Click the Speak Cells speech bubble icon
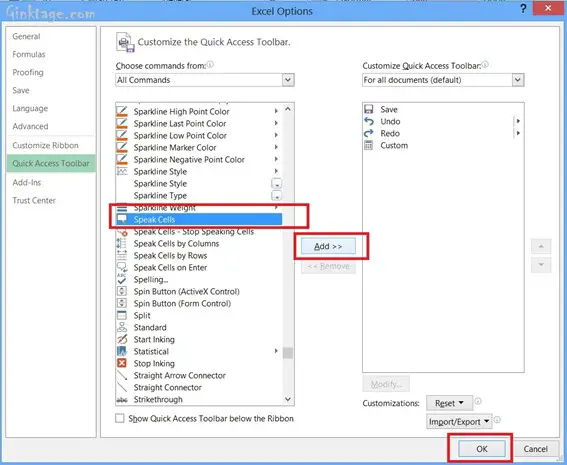 [x=122, y=219]
